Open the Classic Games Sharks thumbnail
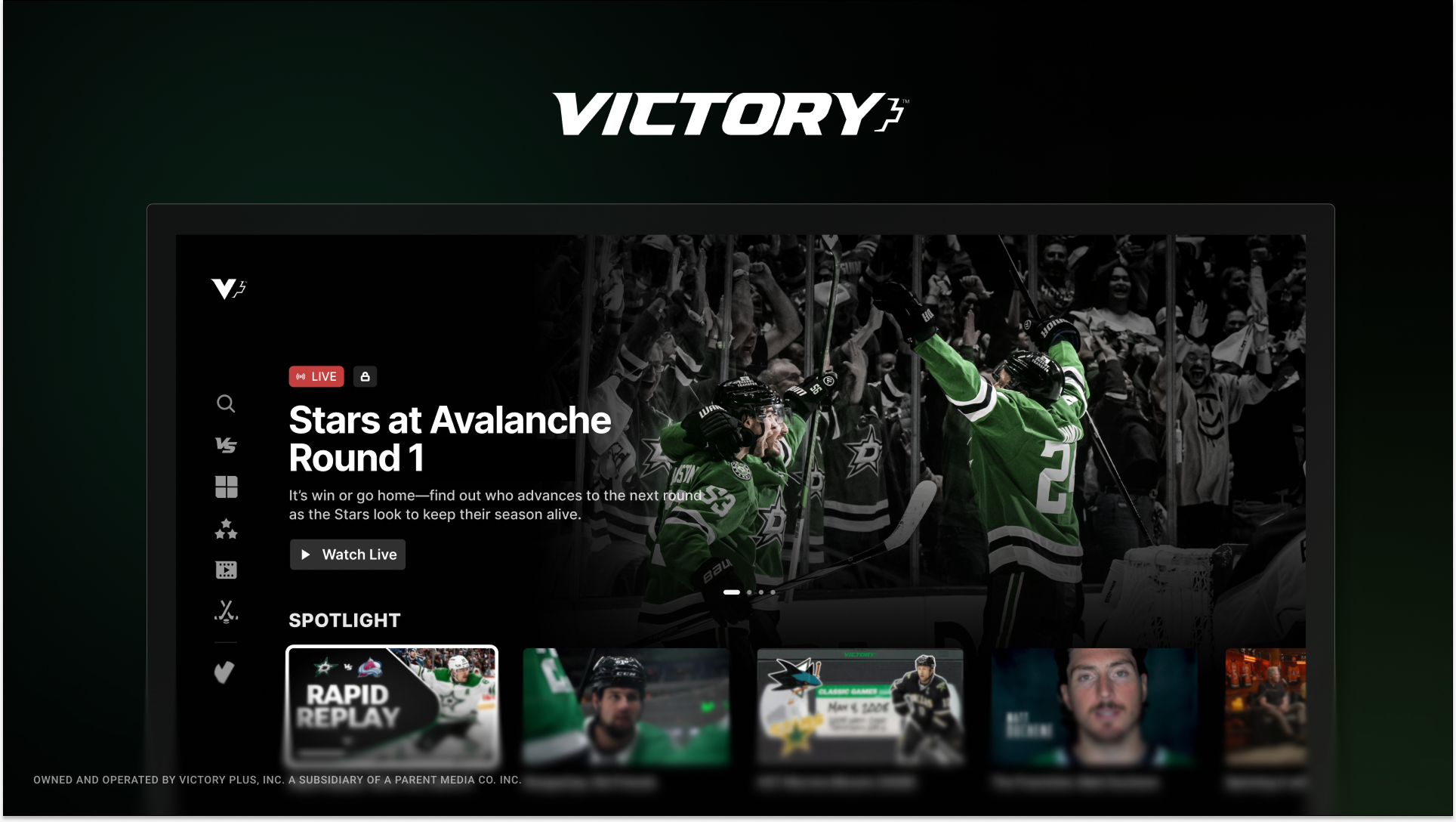Image resolution: width=1456 pixels, height=822 pixels. tap(860, 706)
